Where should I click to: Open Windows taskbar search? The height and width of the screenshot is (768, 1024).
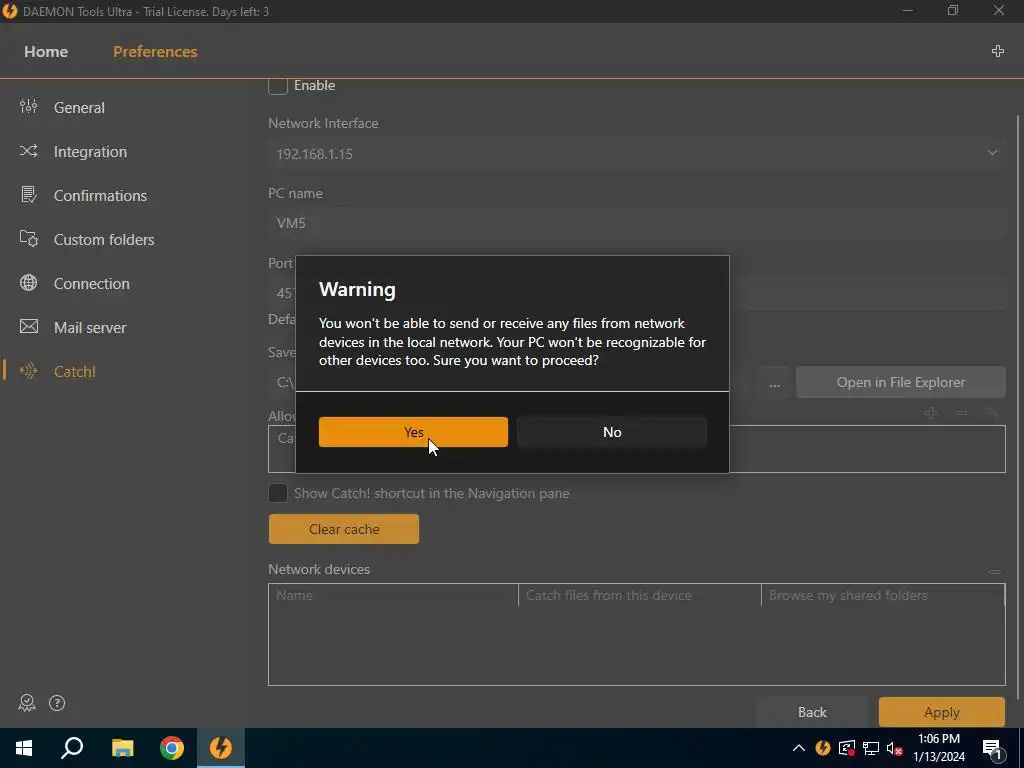pyautogui.click(x=72, y=748)
